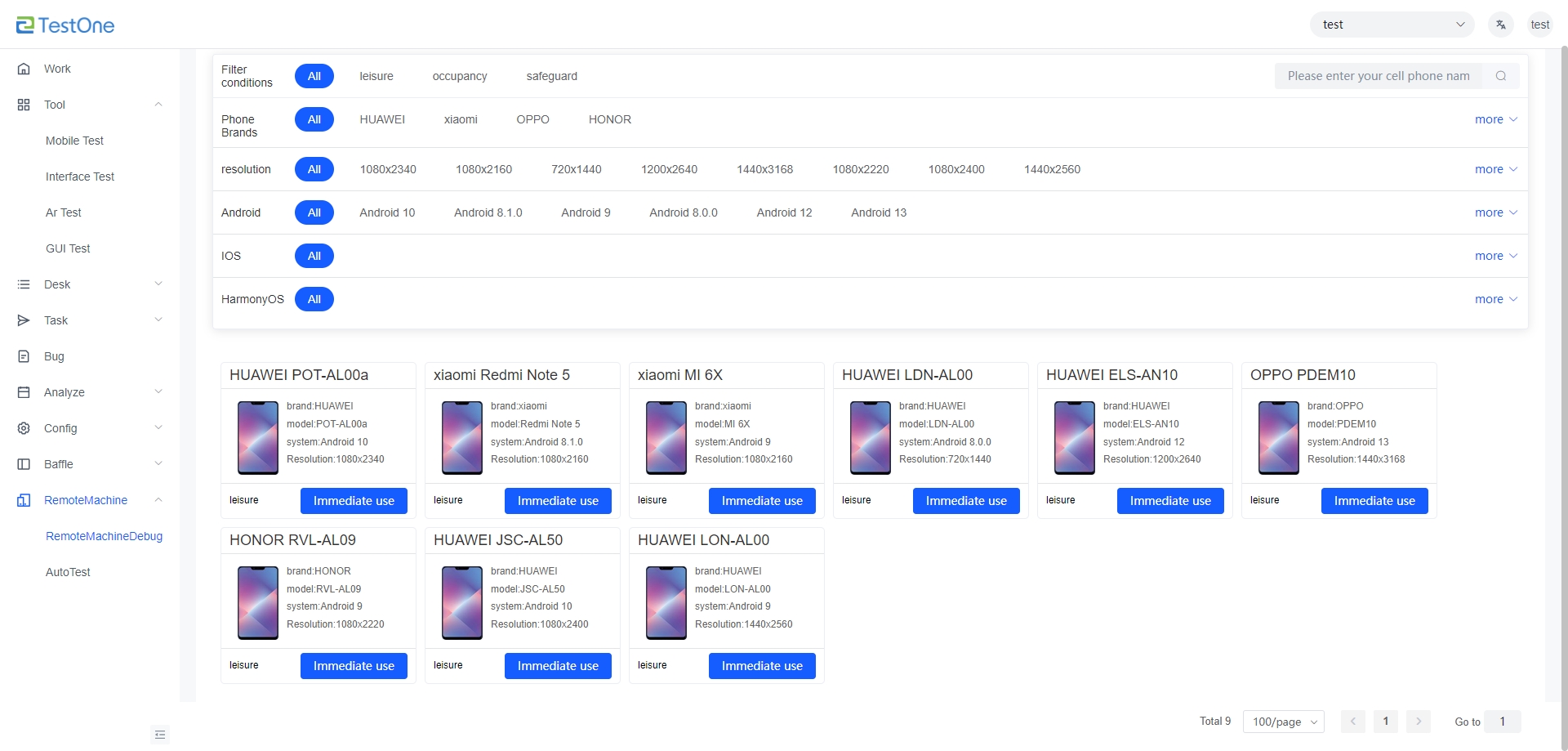
Task: Filter phone brand HUAWEI
Action: [x=382, y=119]
